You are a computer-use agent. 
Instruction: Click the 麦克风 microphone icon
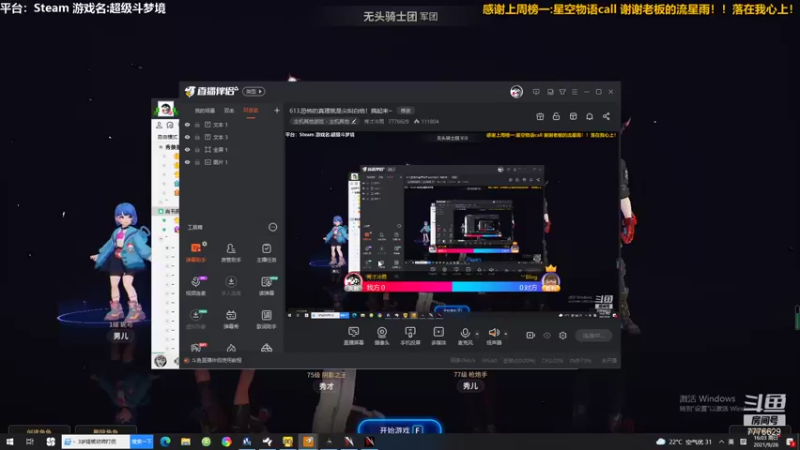pyautogui.click(x=465, y=333)
